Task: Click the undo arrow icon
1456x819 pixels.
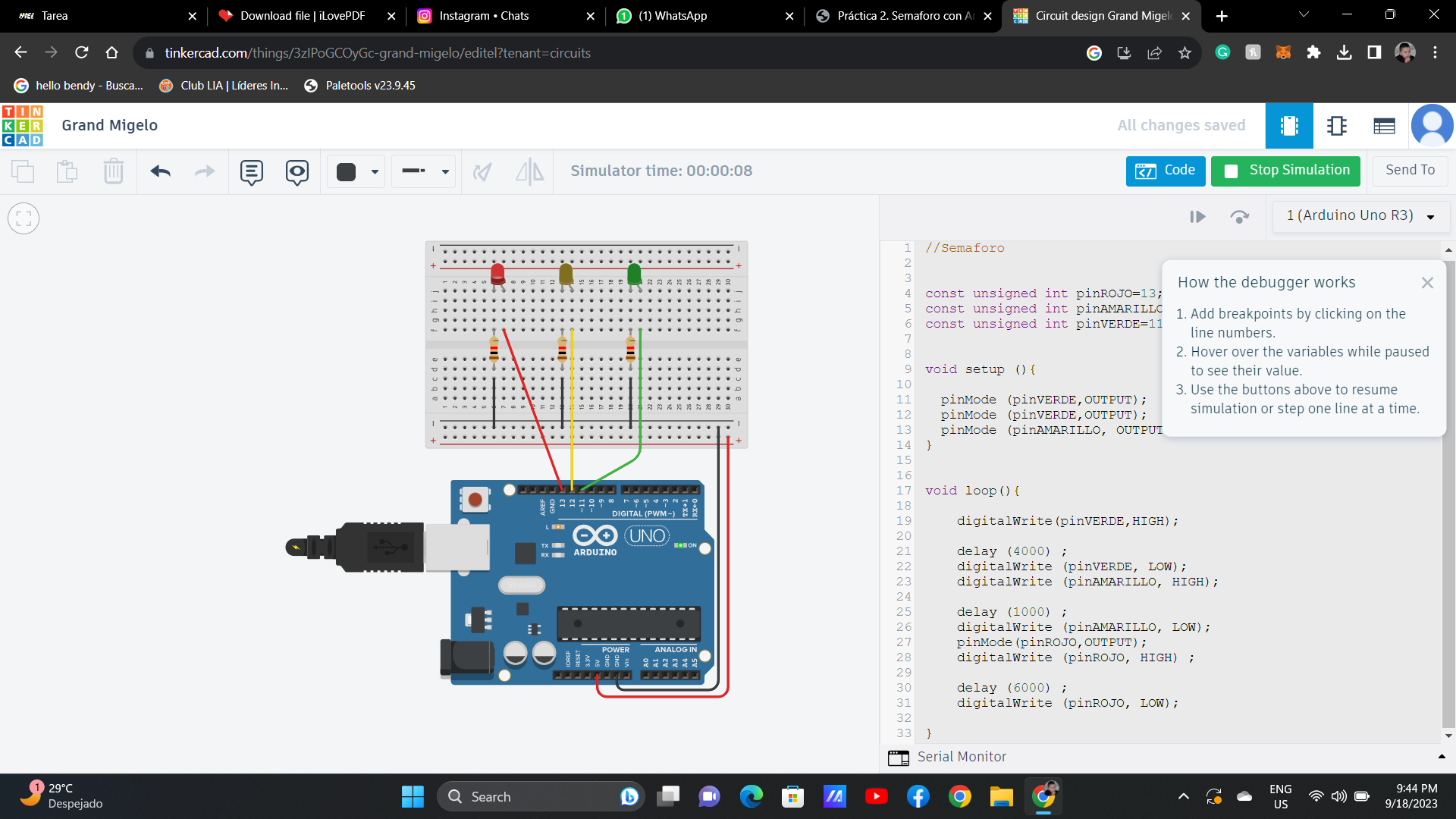Action: 160,171
